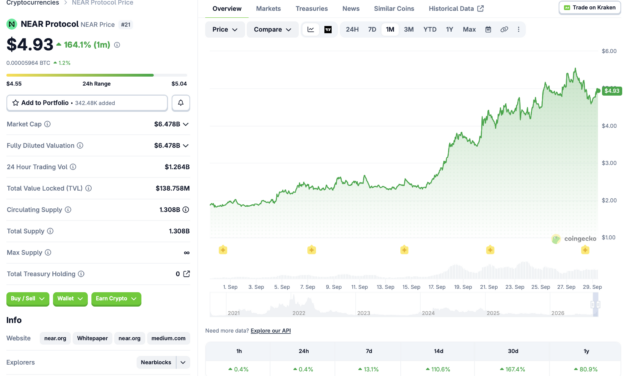The width and height of the screenshot is (627, 376).
Task: Switch to the line chart view icon
Action: (x=310, y=30)
